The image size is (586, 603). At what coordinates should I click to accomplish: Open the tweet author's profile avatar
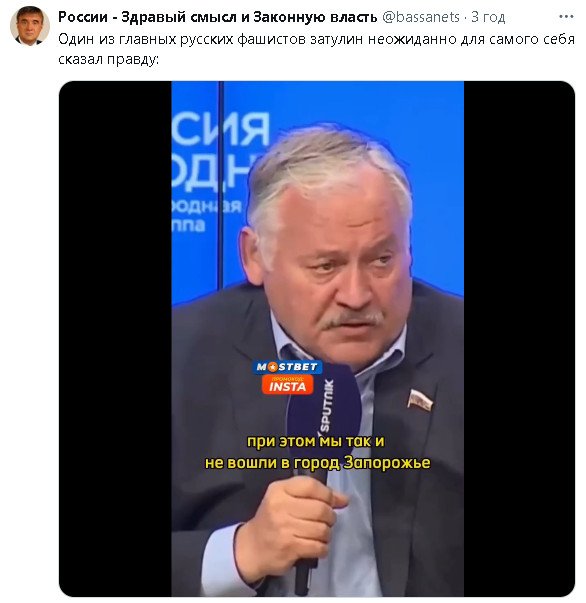[30, 26]
